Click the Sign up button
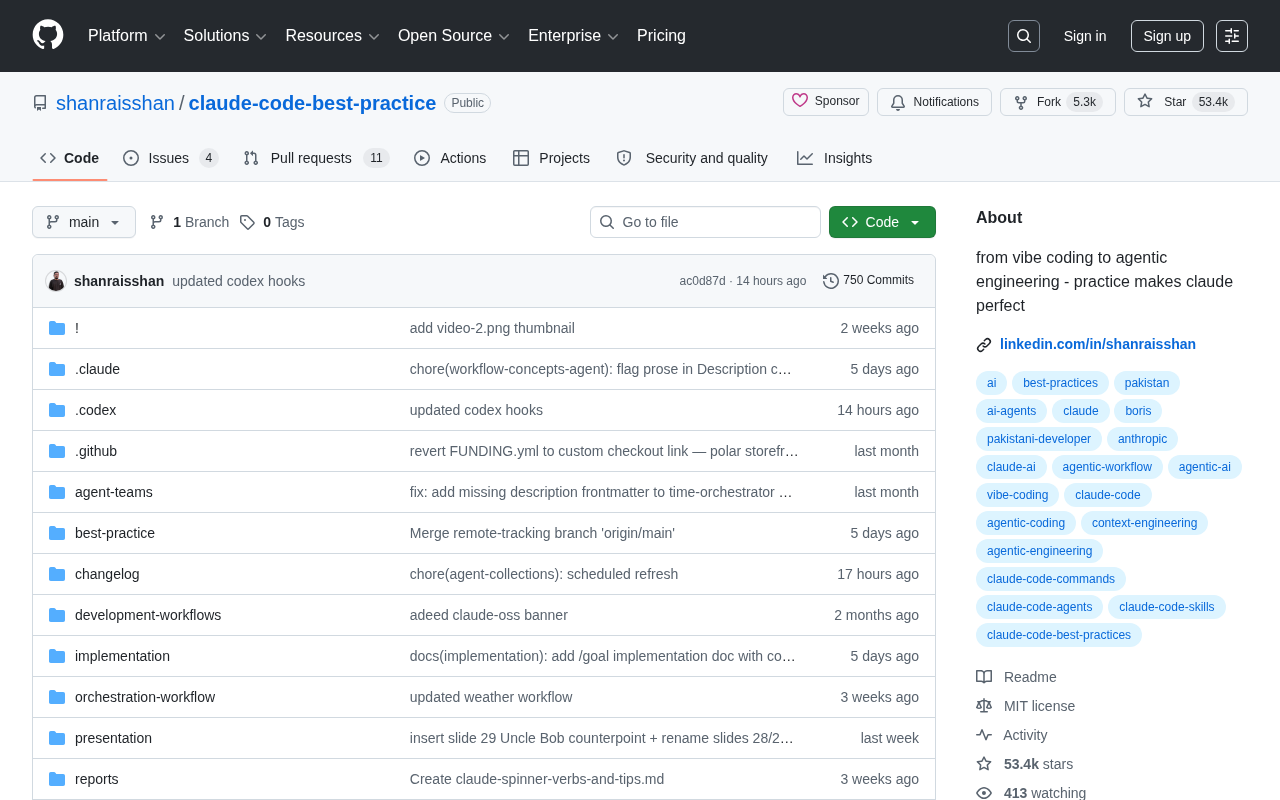This screenshot has height=800, width=1280. (x=1167, y=36)
